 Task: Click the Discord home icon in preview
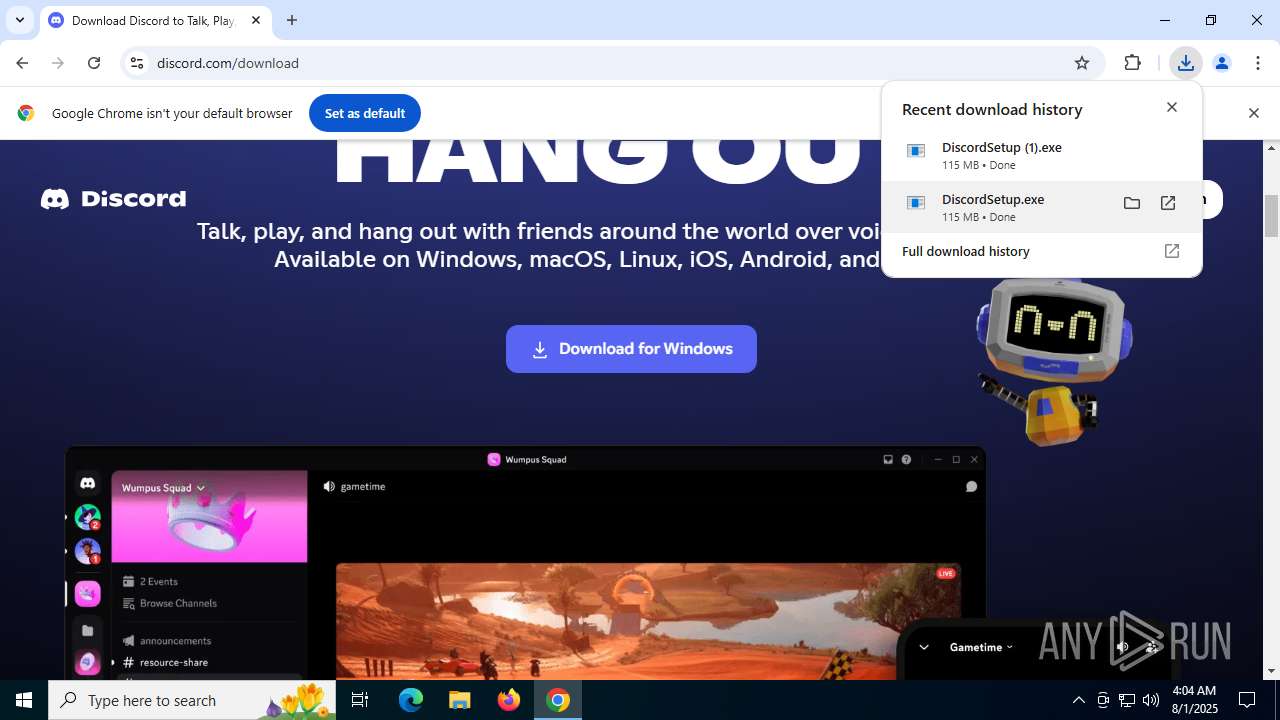[88, 483]
